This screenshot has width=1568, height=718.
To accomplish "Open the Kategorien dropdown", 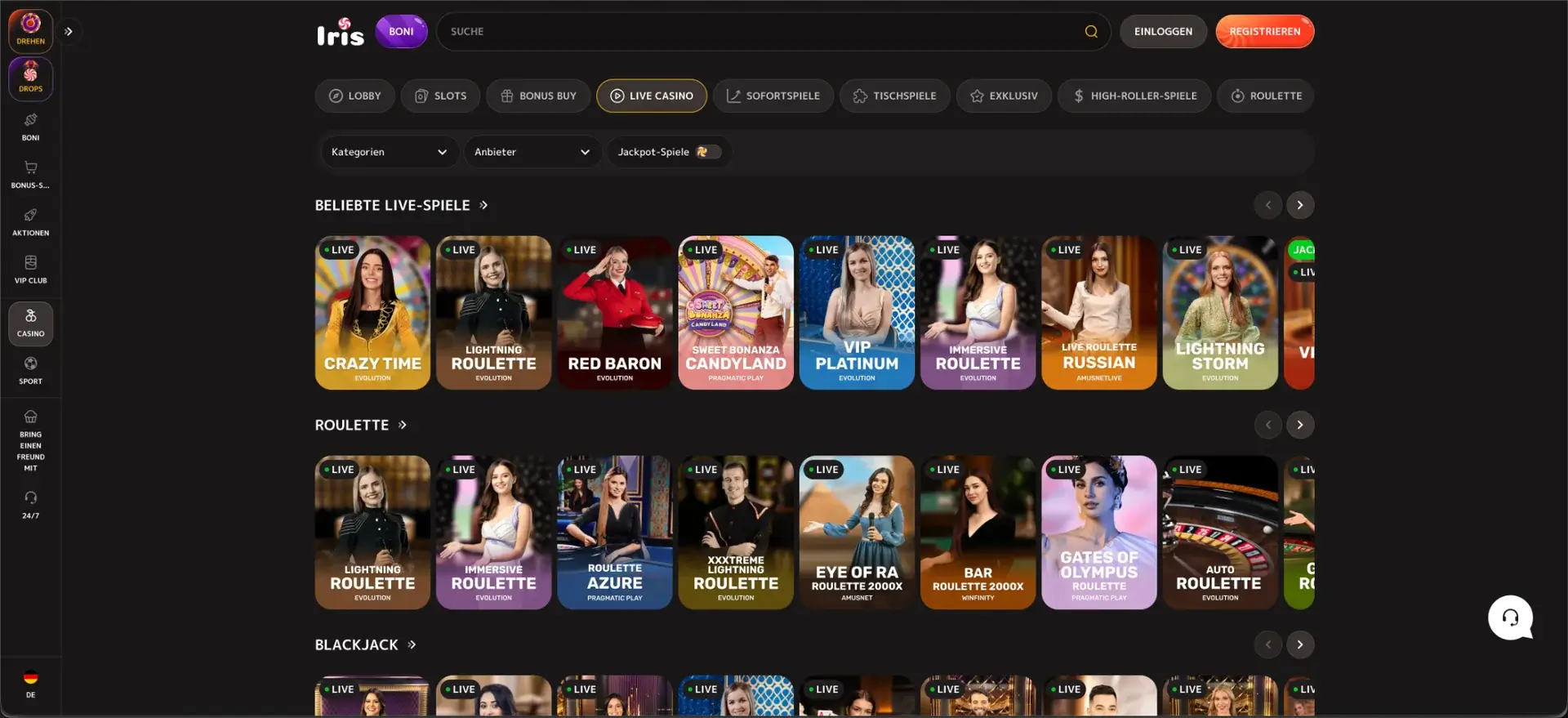I will pos(389,152).
